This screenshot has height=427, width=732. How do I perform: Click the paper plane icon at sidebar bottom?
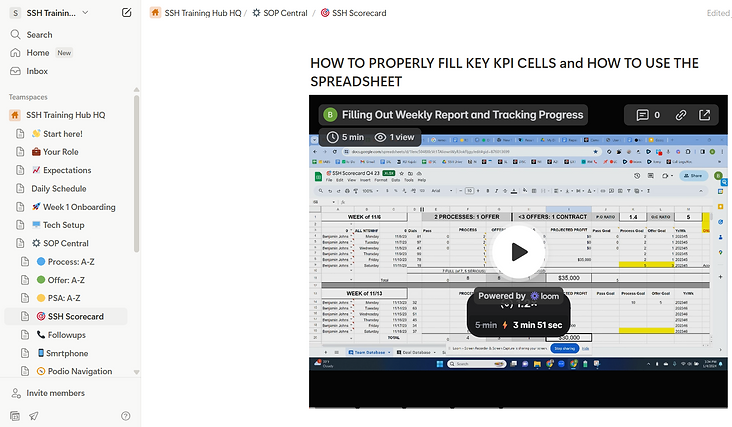[34, 416]
